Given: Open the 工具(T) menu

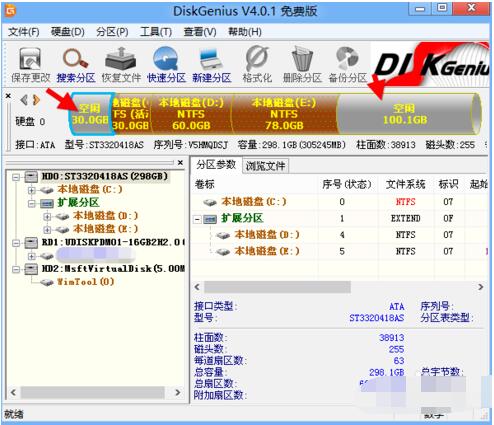Looking at the screenshot, I should click(156, 32).
